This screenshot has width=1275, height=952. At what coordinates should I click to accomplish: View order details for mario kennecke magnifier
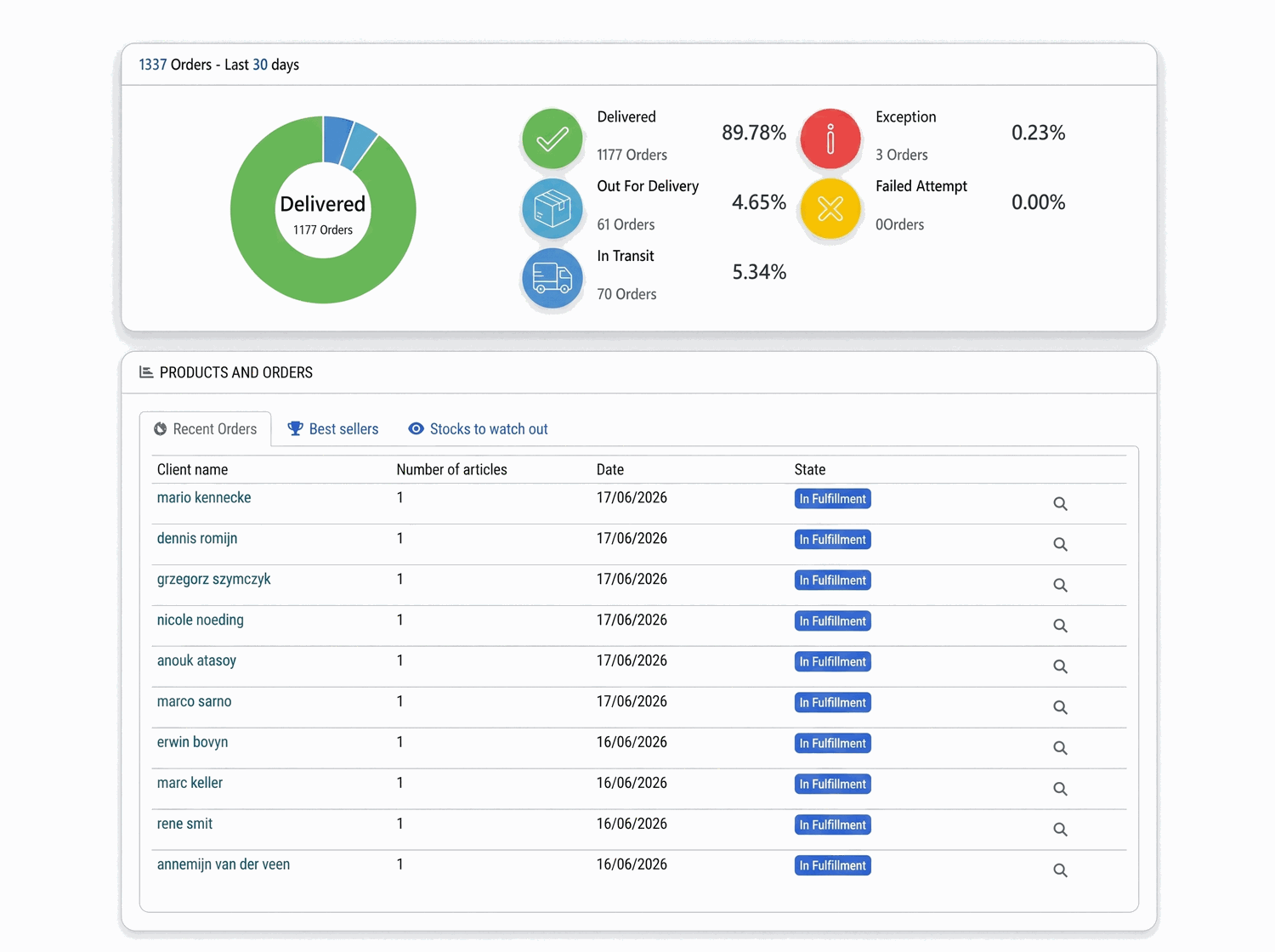(1060, 504)
